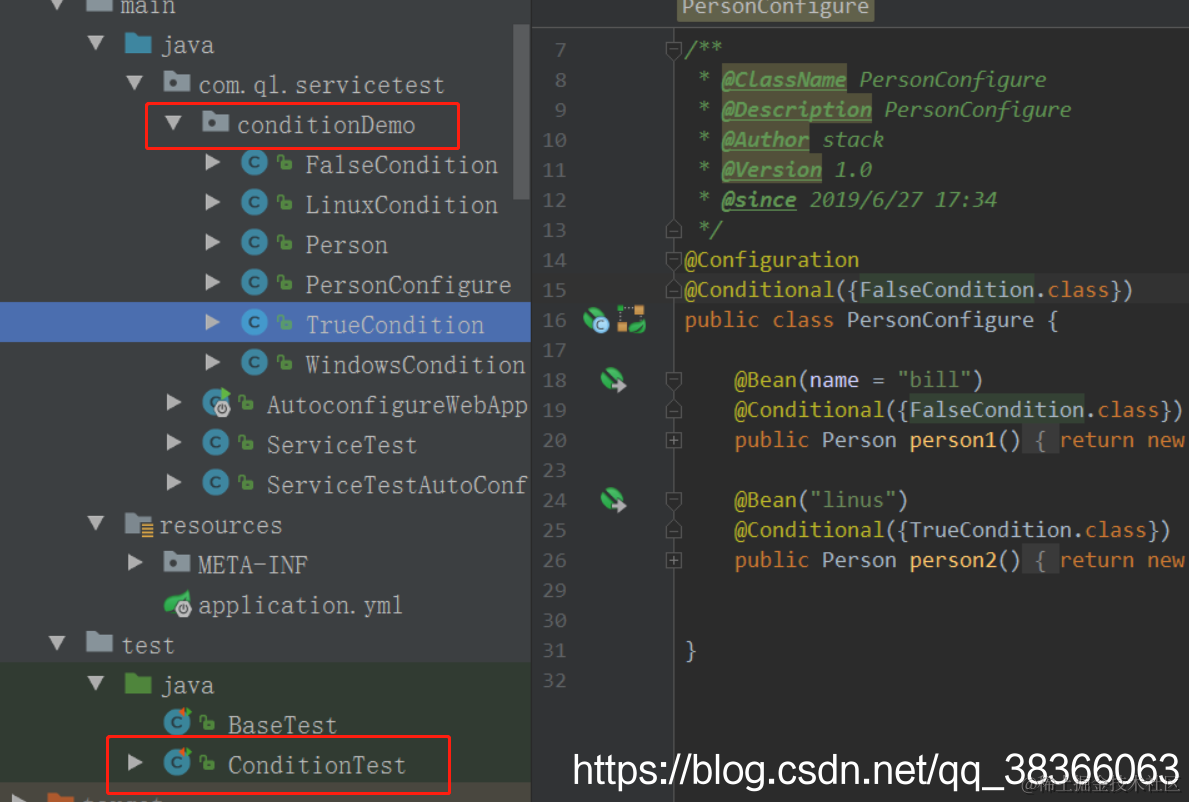Click the Spring bean gutter icon on line 16
This screenshot has width=1189, height=802.
(x=597, y=320)
